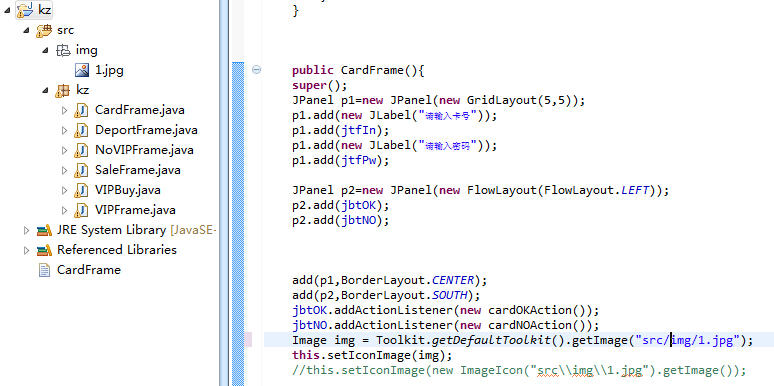Viewport: 774px width, 386px height.
Task: Click the CardFrame text file icon
Action: click(x=44, y=270)
